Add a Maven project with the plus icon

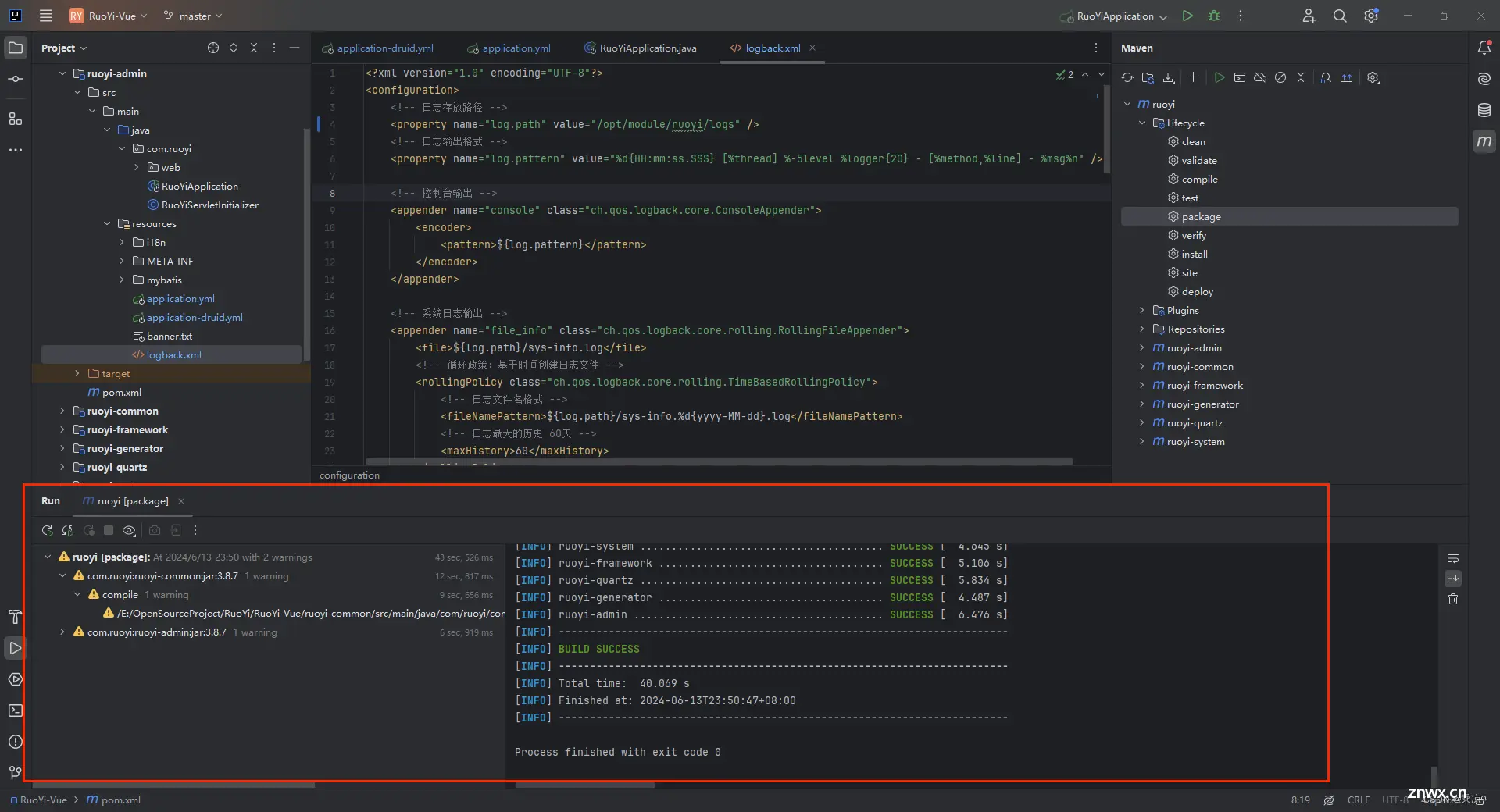coord(1193,77)
